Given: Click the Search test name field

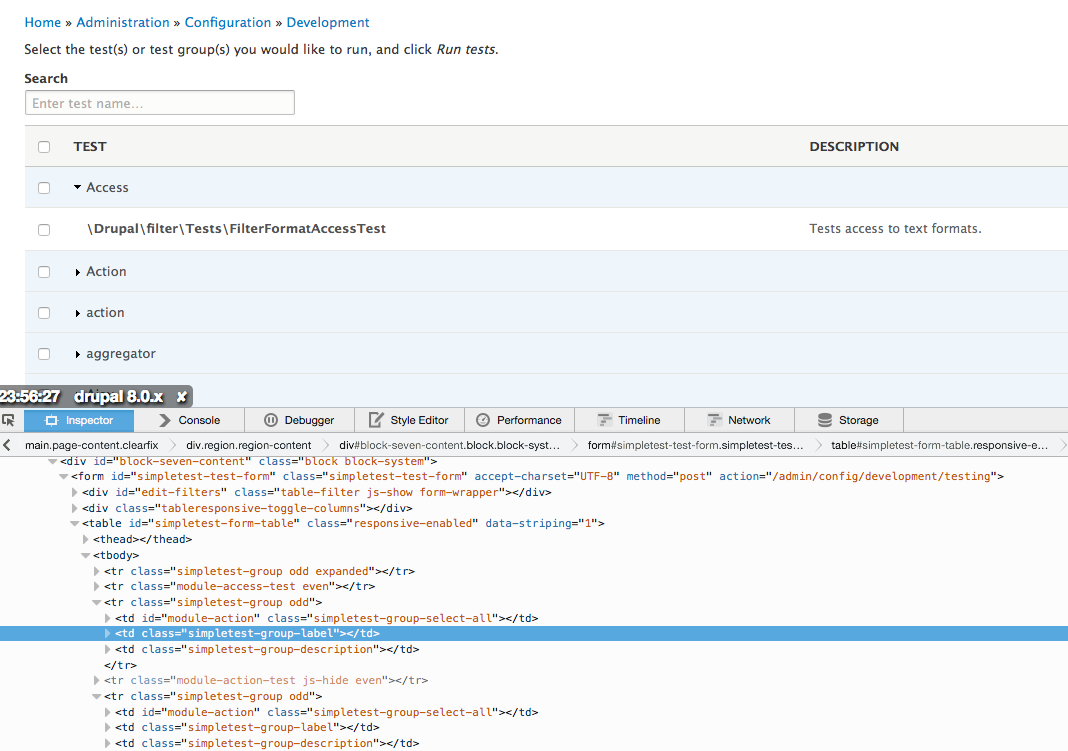Looking at the screenshot, I should click(160, 103).
